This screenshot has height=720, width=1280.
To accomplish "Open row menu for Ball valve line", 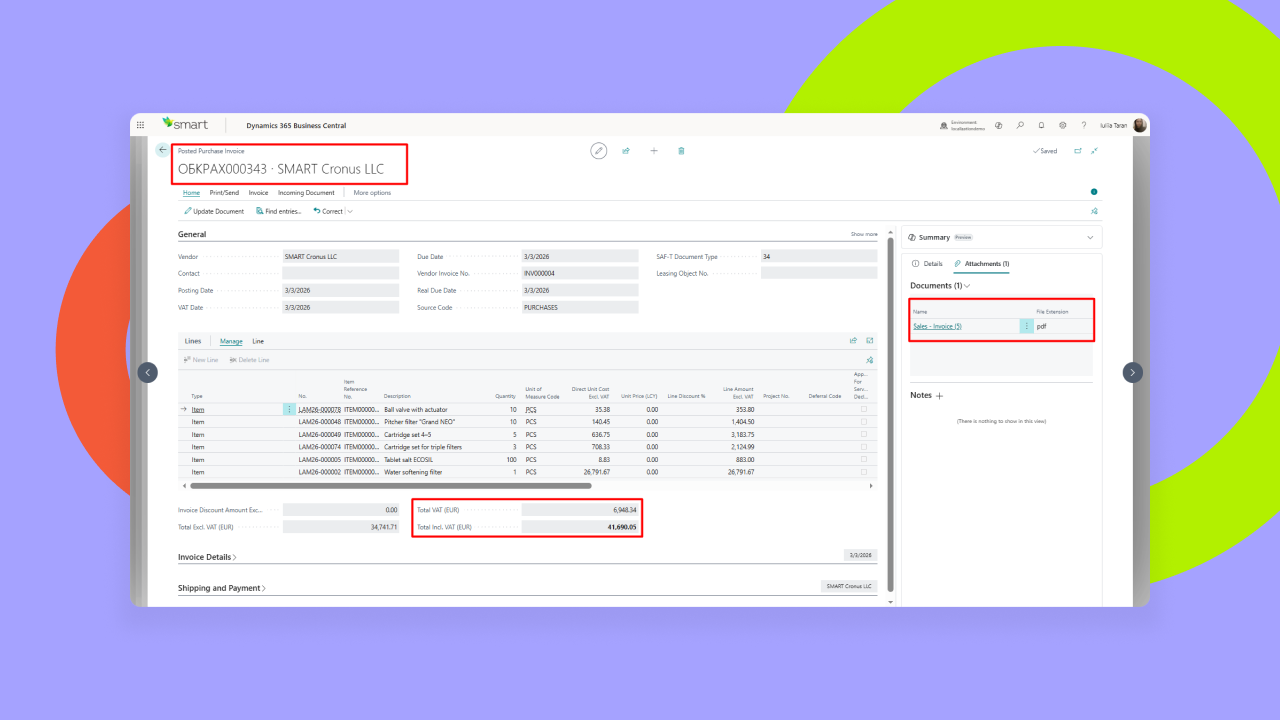I will pos(289,409).
